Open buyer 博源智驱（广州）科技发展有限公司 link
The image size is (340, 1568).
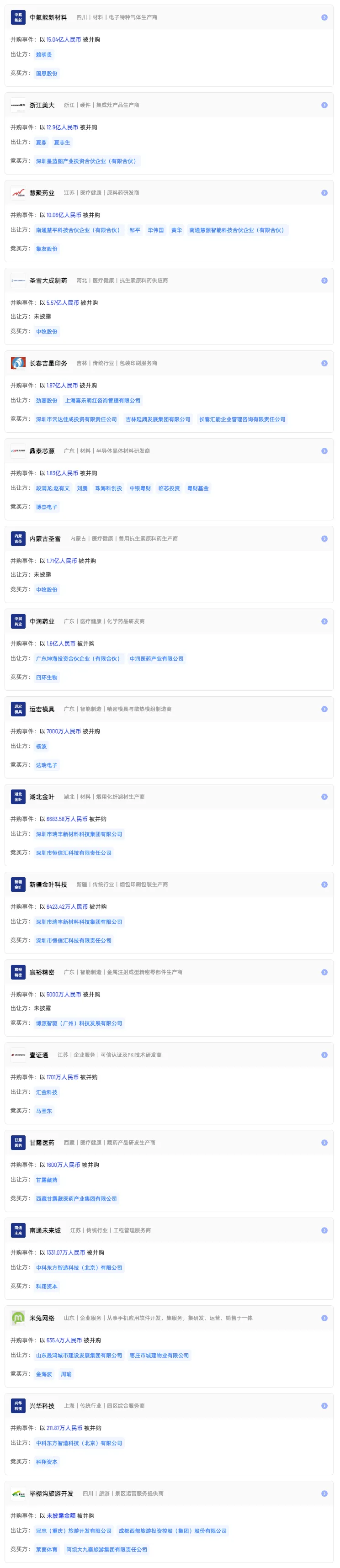pyautogui.click(x=79, y=1023)
